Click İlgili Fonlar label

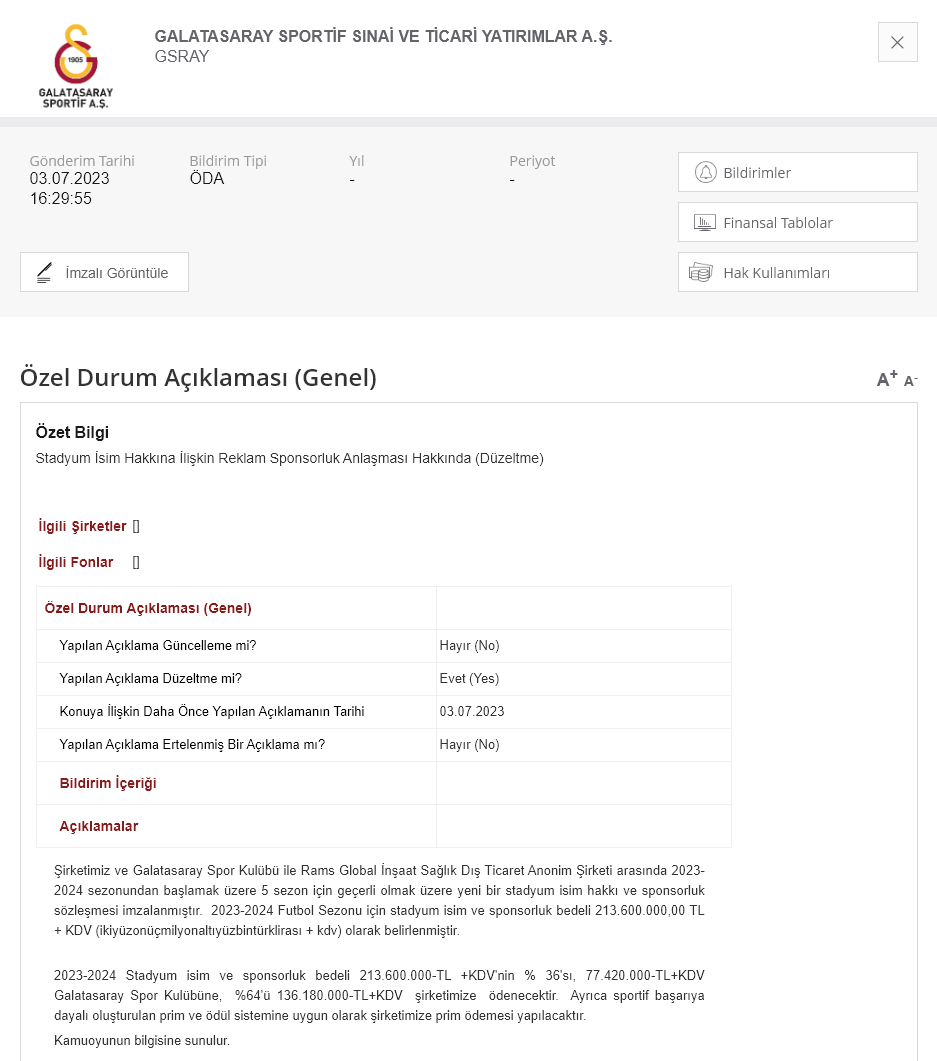coord(76,562)
